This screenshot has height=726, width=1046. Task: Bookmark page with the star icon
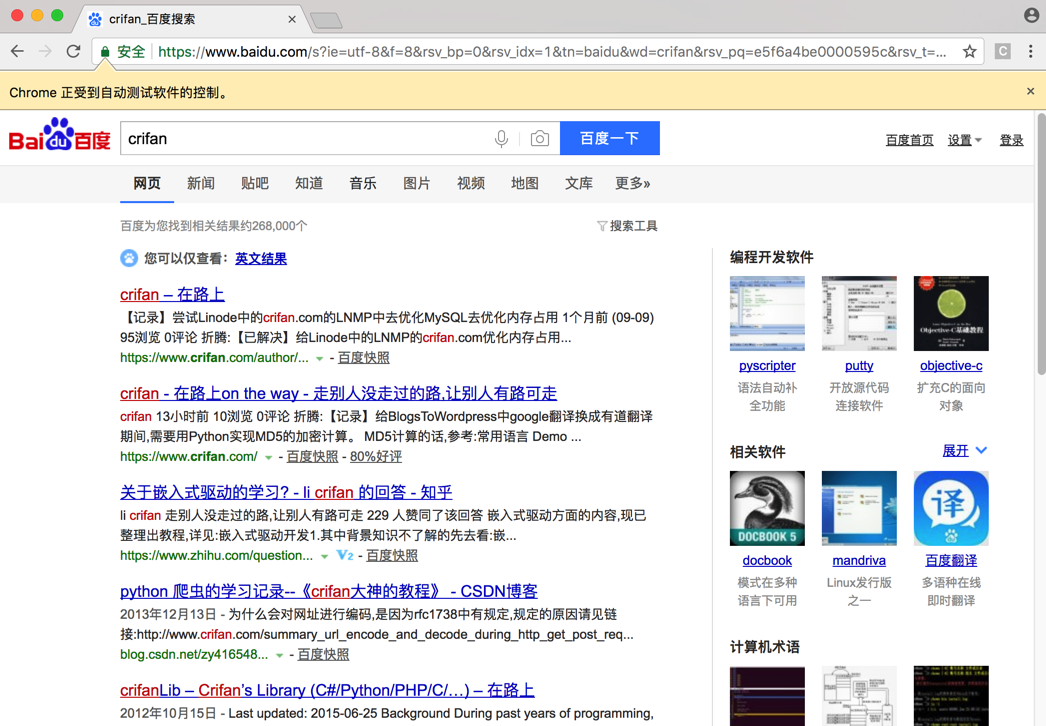(969, 51)
